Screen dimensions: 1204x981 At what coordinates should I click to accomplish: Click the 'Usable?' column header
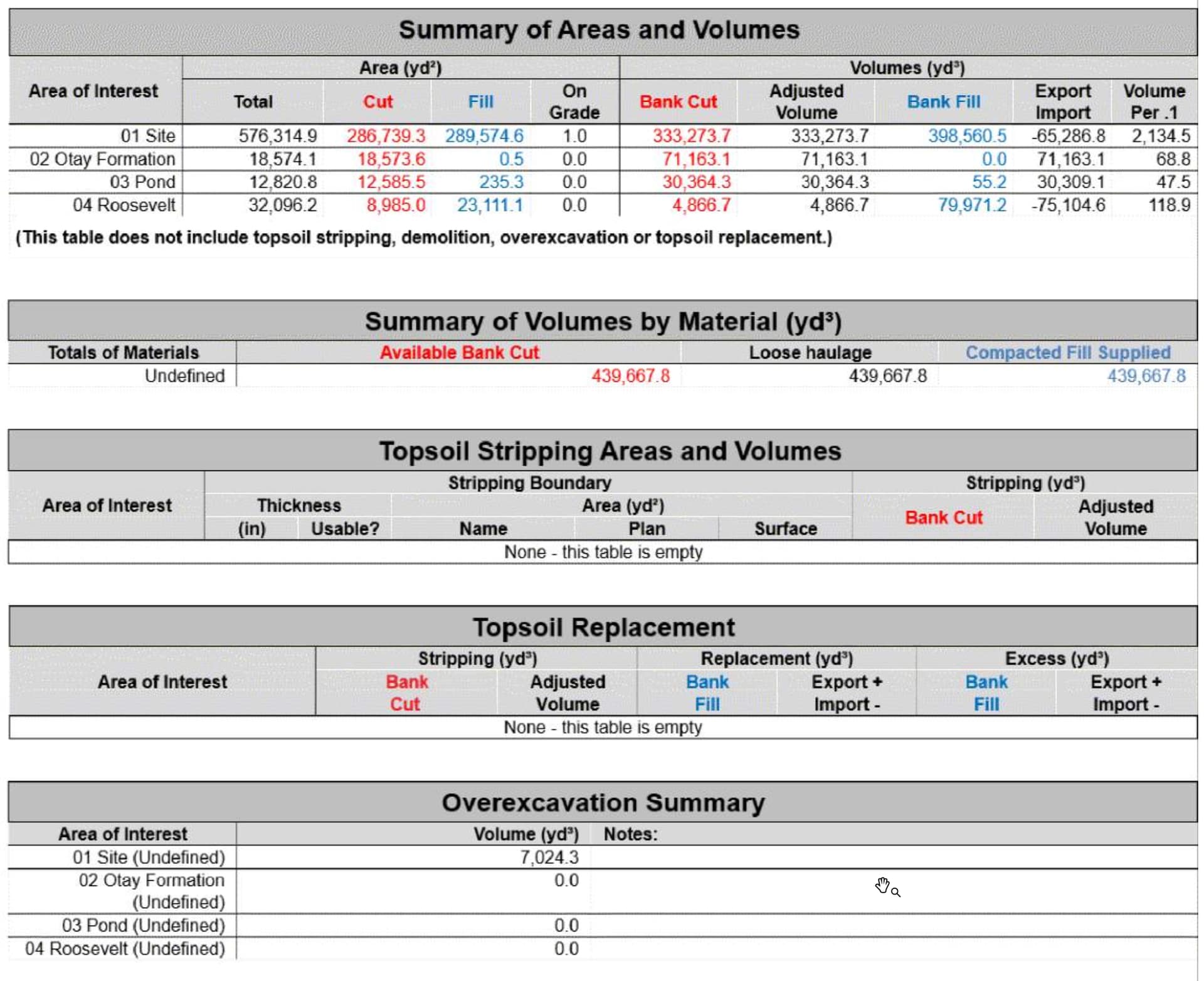pos(346,529)
